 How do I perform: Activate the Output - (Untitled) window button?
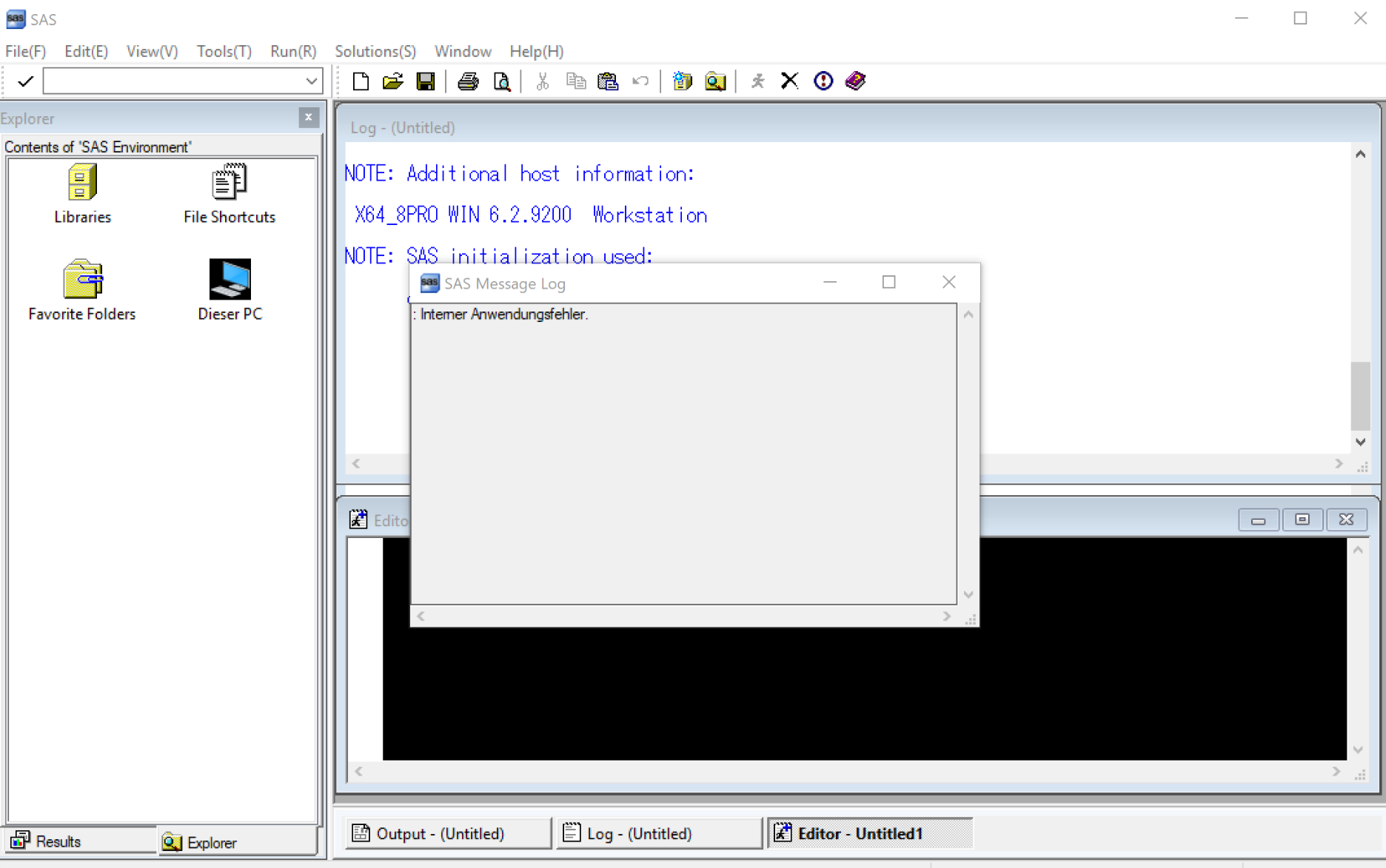coord(448,834)
